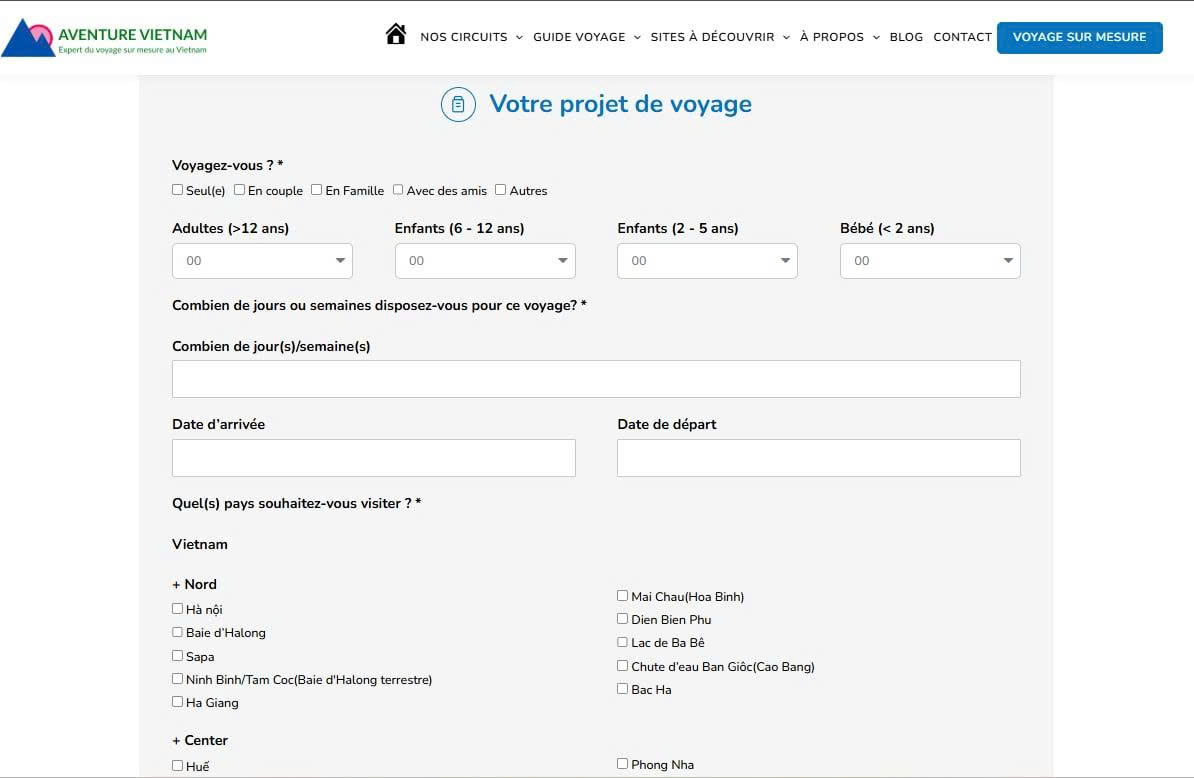1194x778 pixels.
Task: Click the home icon in navigation
Action: 395,34
